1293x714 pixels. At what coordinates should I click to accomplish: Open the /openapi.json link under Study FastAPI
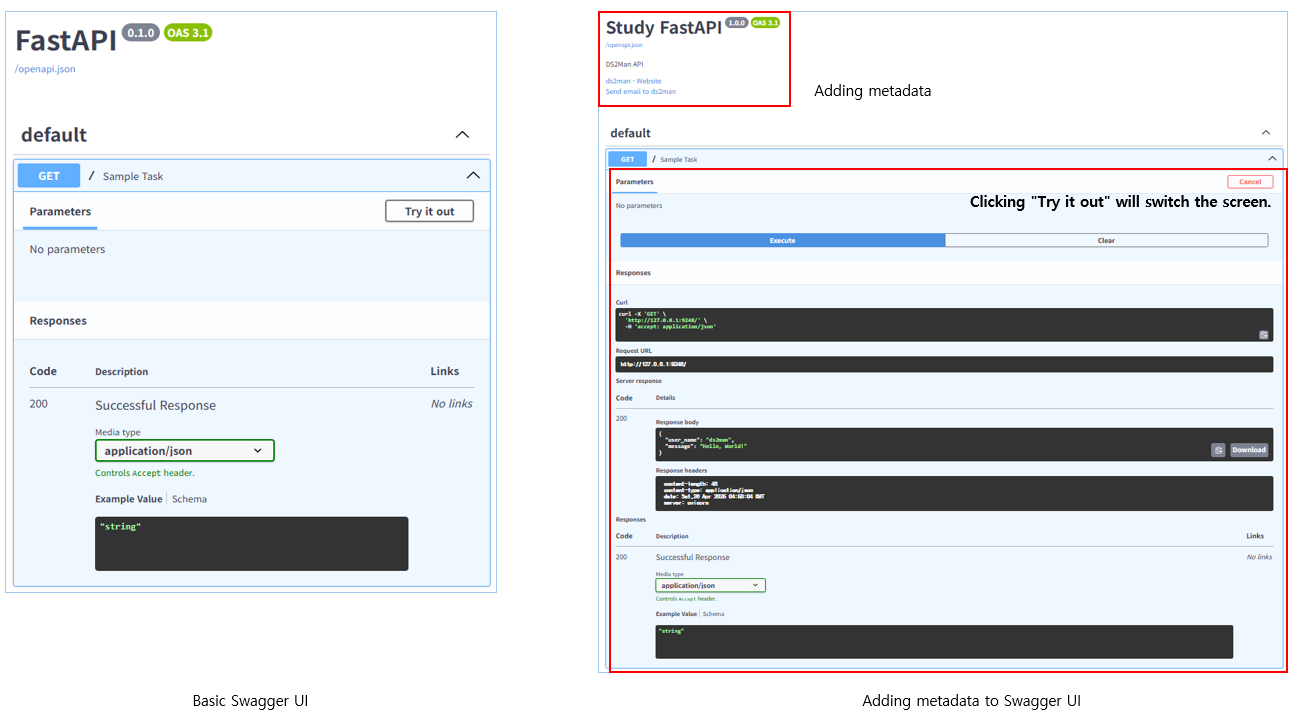pyautogui.click(x=624, y=45)
